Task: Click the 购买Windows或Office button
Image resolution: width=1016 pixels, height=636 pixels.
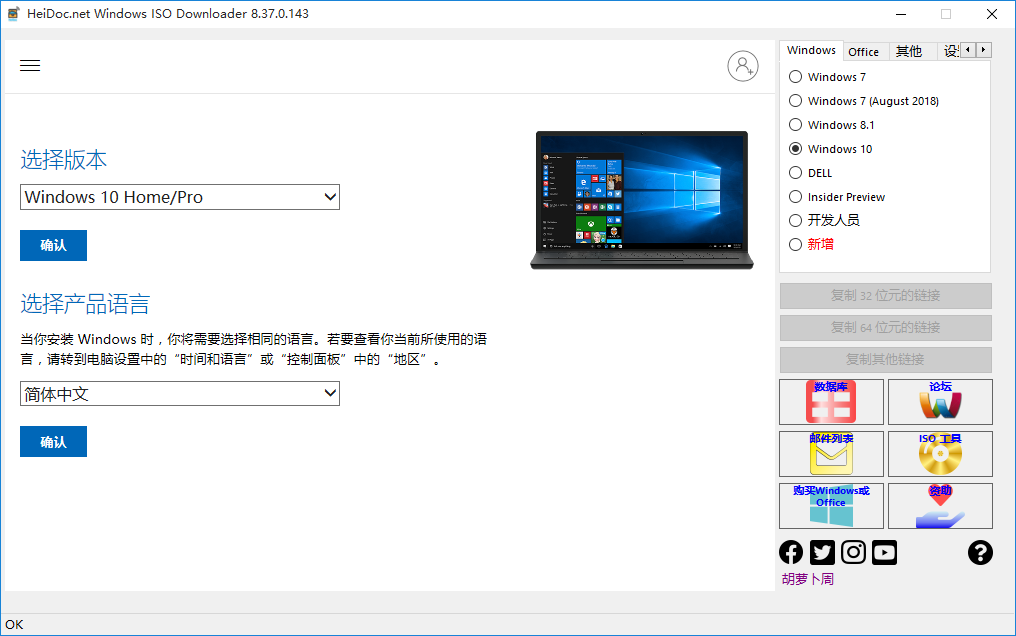Action: click(x=831, y=506)
